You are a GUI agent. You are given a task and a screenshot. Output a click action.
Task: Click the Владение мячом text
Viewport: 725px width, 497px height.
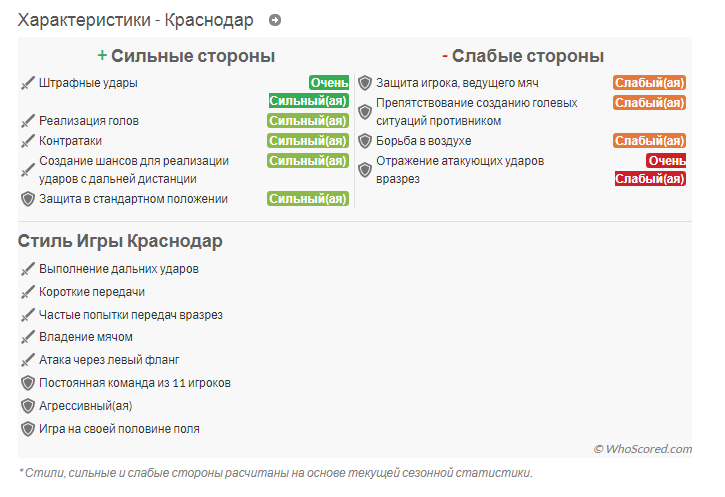(86, 337)
